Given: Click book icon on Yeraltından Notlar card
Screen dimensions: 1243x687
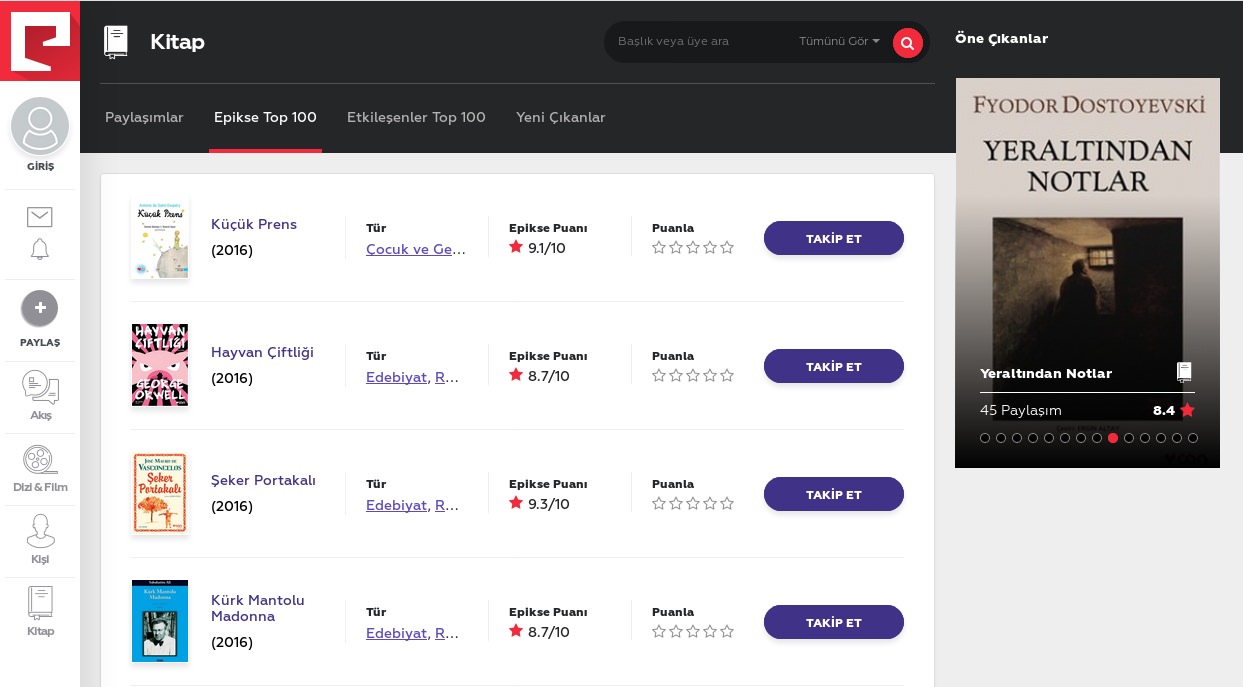Looking at the screenshot, I should click(1184, 372).
